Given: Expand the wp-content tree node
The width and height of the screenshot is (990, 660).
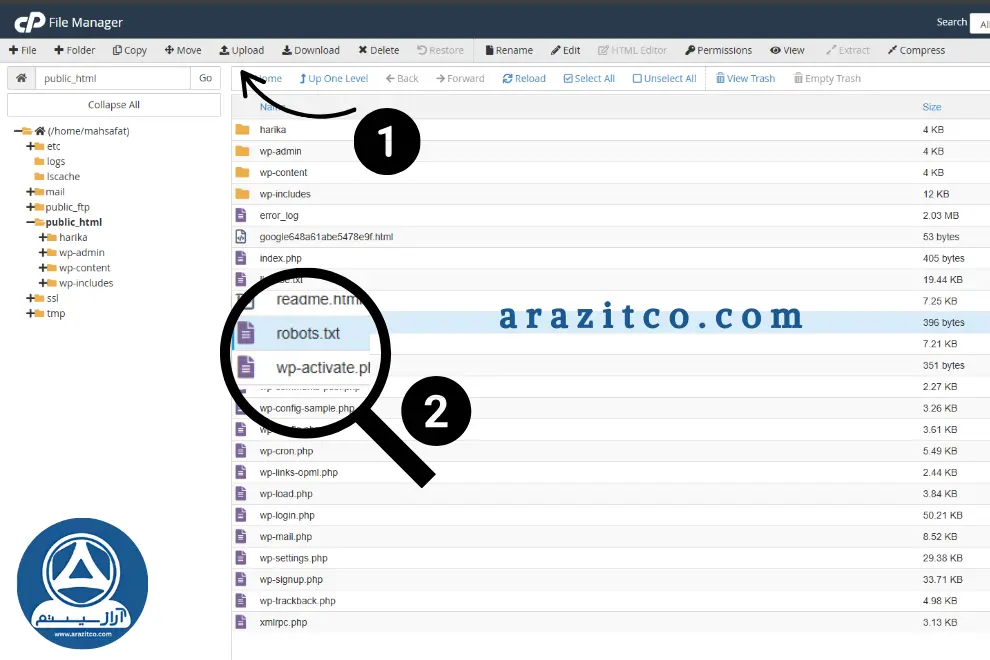Looking at the screenshot, I should click(x=44, y=268).
